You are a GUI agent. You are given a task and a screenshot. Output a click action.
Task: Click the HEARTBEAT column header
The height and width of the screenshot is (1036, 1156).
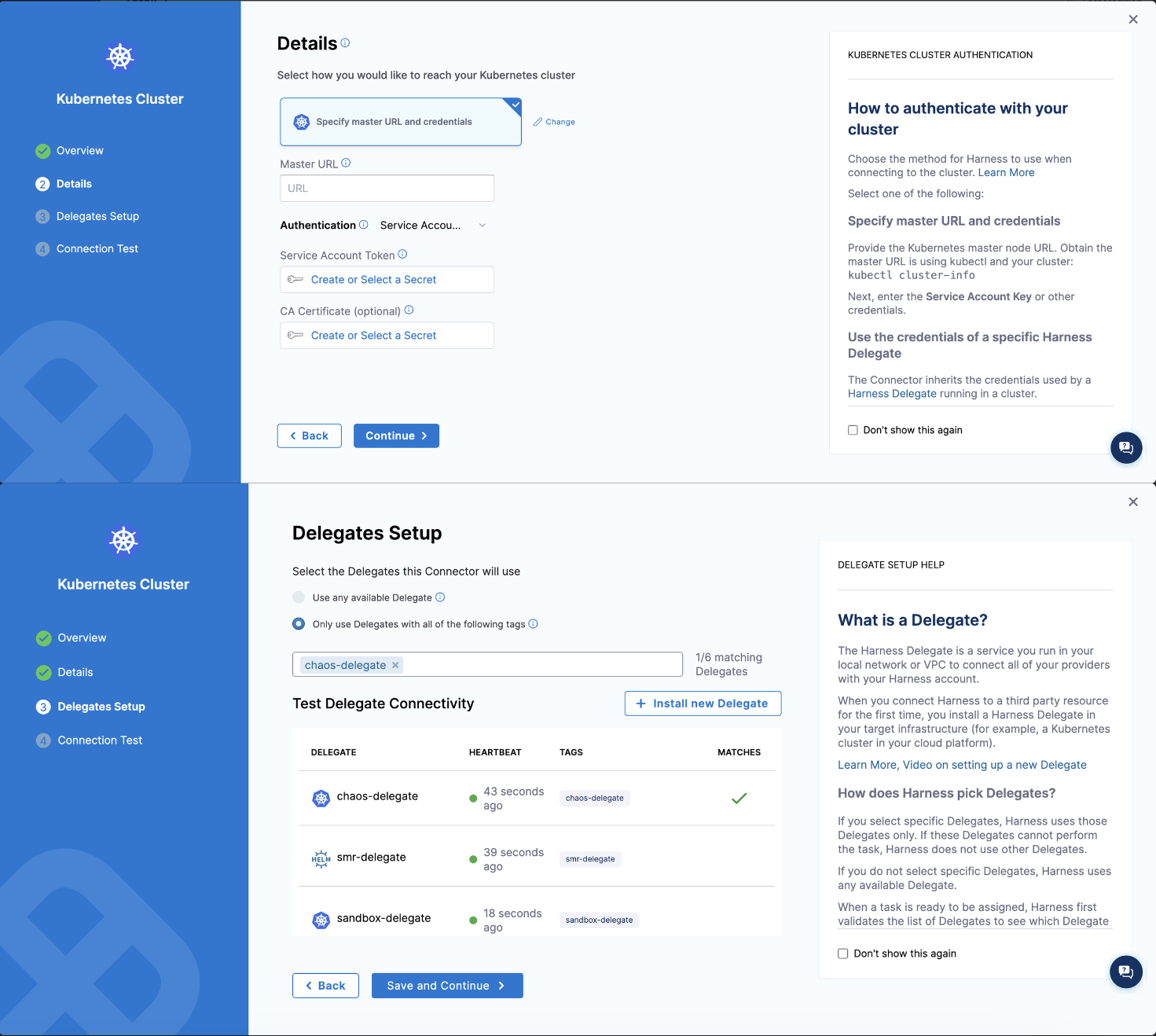tap(495, 753)
